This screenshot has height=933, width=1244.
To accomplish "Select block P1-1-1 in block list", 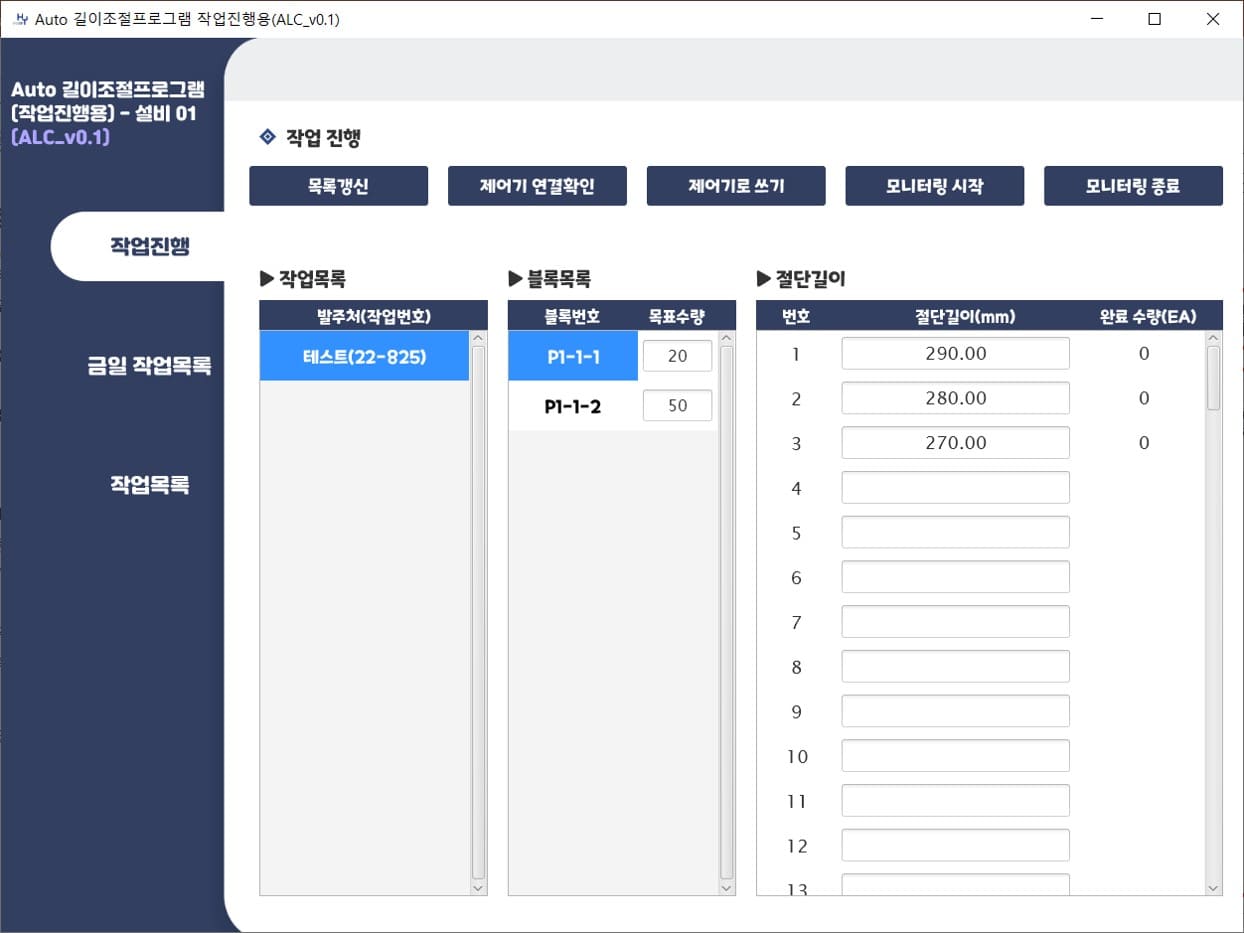I will click(573, 356).
